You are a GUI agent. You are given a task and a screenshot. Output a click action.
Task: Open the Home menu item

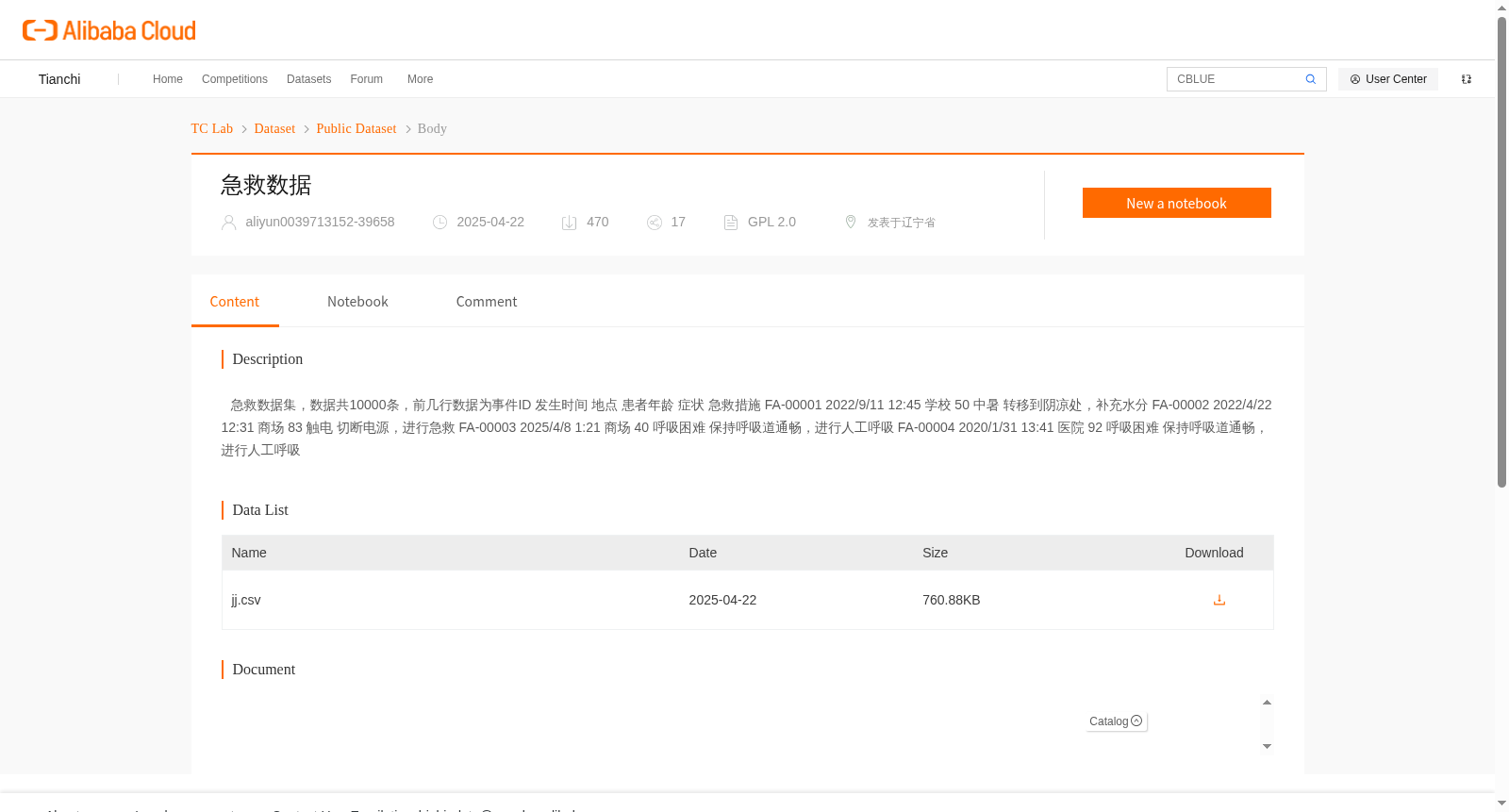pos(168,79)
